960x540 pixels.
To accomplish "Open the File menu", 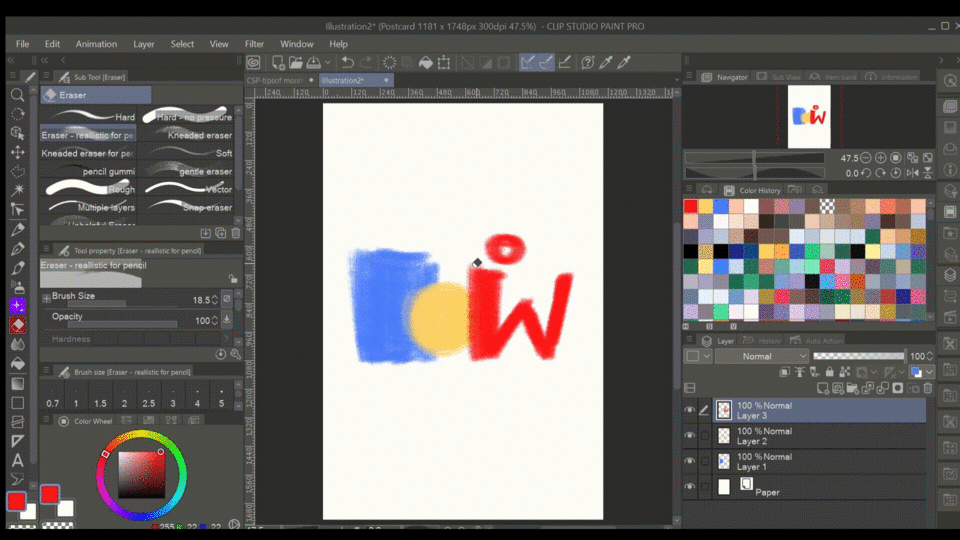I will pos(23,44).
